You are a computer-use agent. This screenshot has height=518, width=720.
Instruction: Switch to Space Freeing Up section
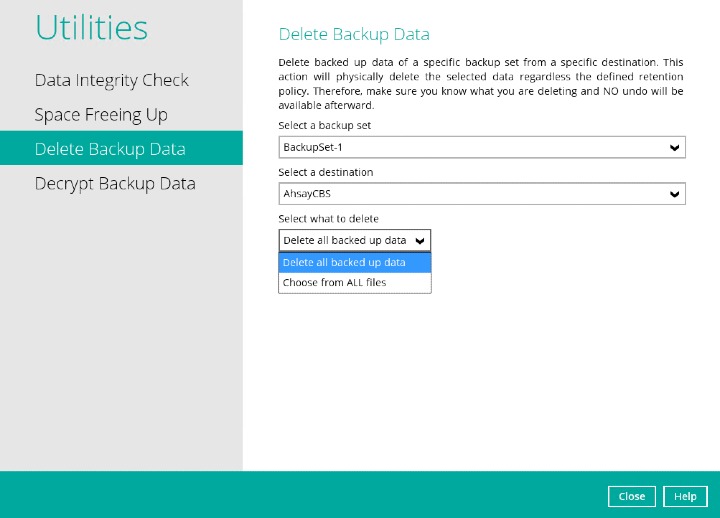click(x=101, y=115)
